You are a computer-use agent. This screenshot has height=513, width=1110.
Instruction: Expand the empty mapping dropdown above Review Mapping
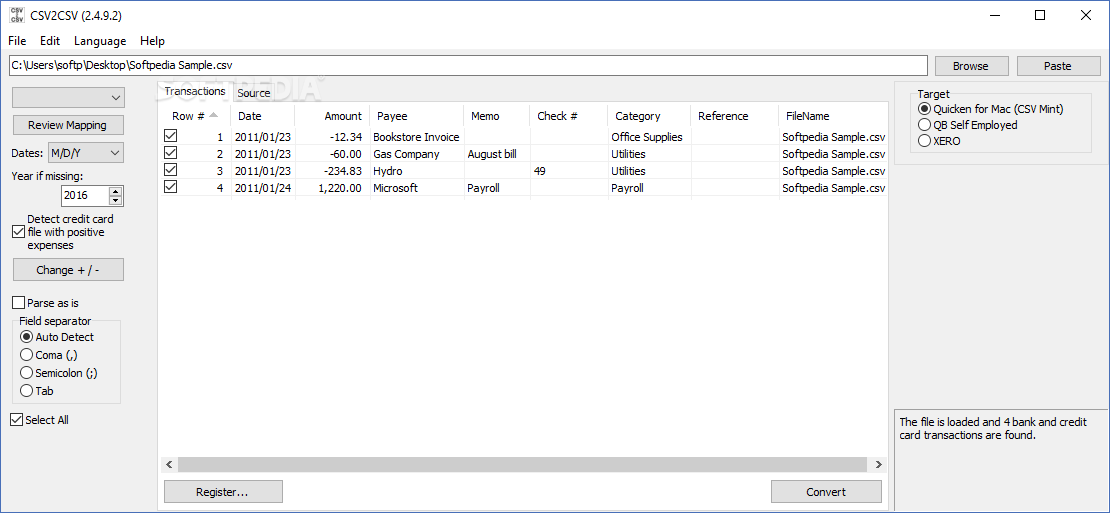point(68,98)
